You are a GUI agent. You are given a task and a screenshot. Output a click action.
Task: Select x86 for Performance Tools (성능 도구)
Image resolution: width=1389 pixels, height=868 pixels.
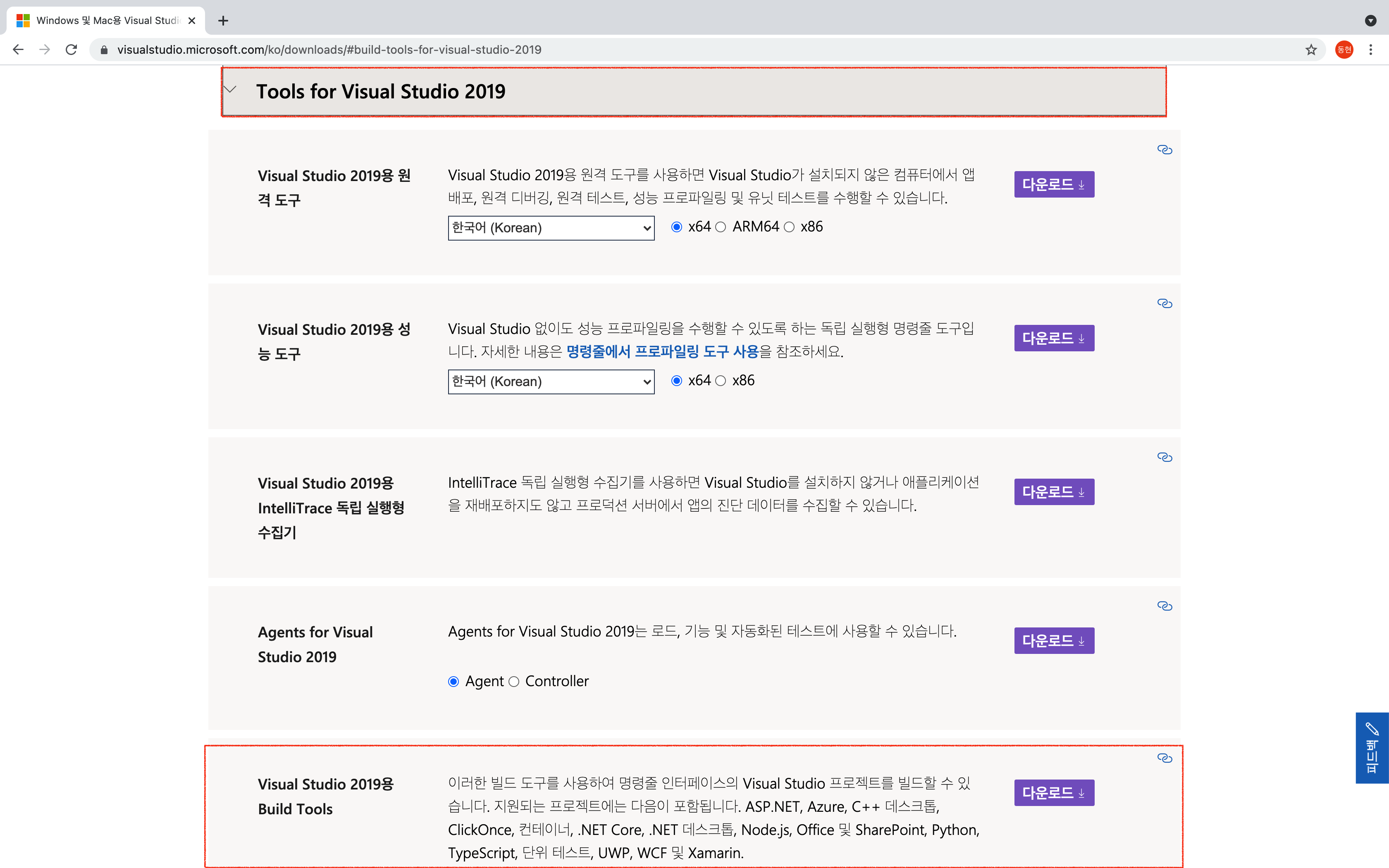[x=721, y=381]
